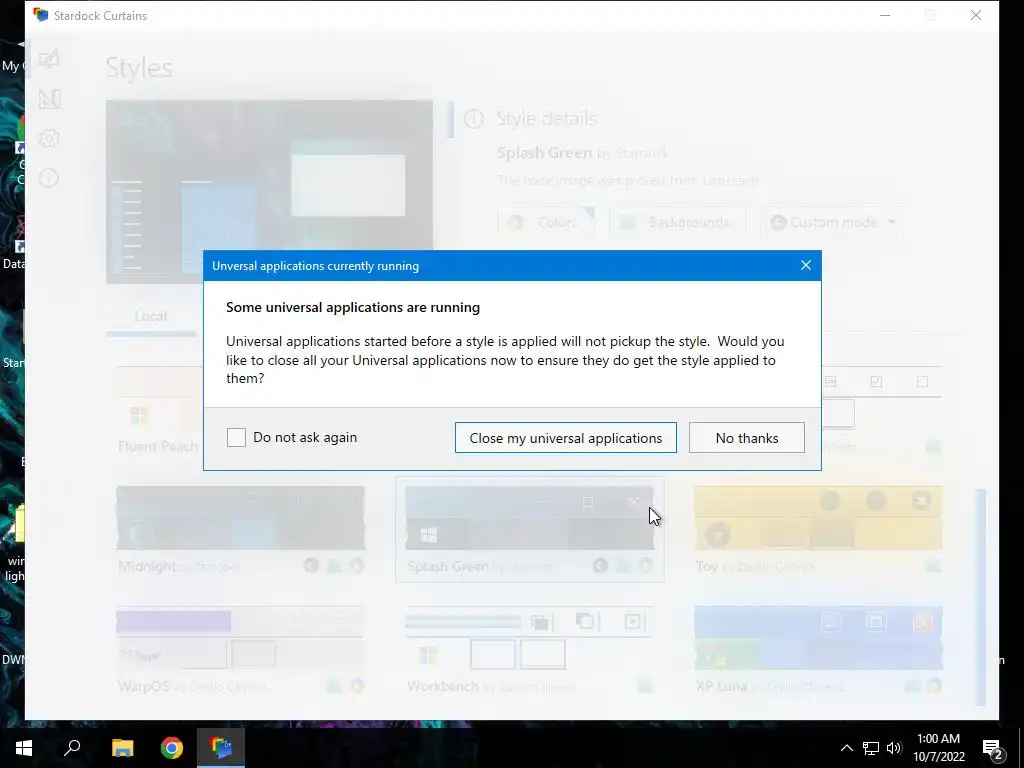Choose No thanks in the dialog
The width and height of the screenshot is (1024, 768).
[746, 438]
